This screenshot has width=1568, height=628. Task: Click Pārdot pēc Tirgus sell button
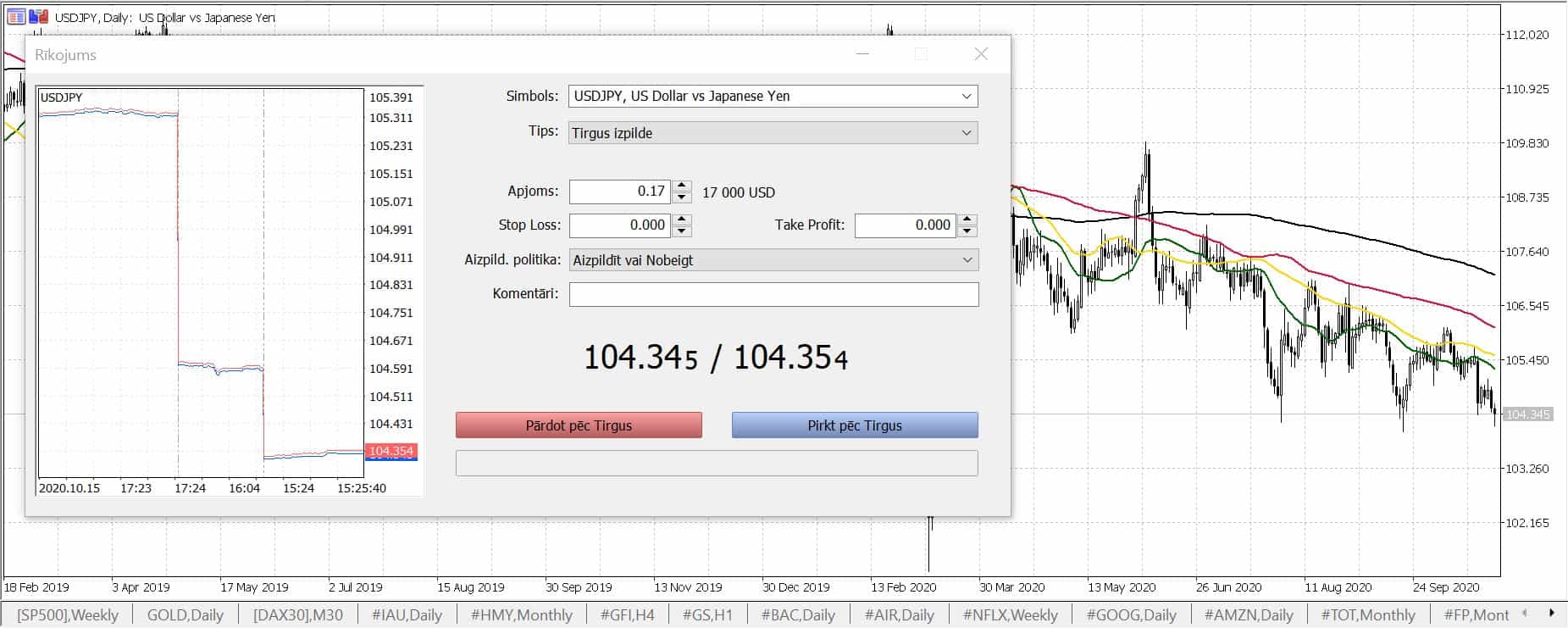pos(579,425)
